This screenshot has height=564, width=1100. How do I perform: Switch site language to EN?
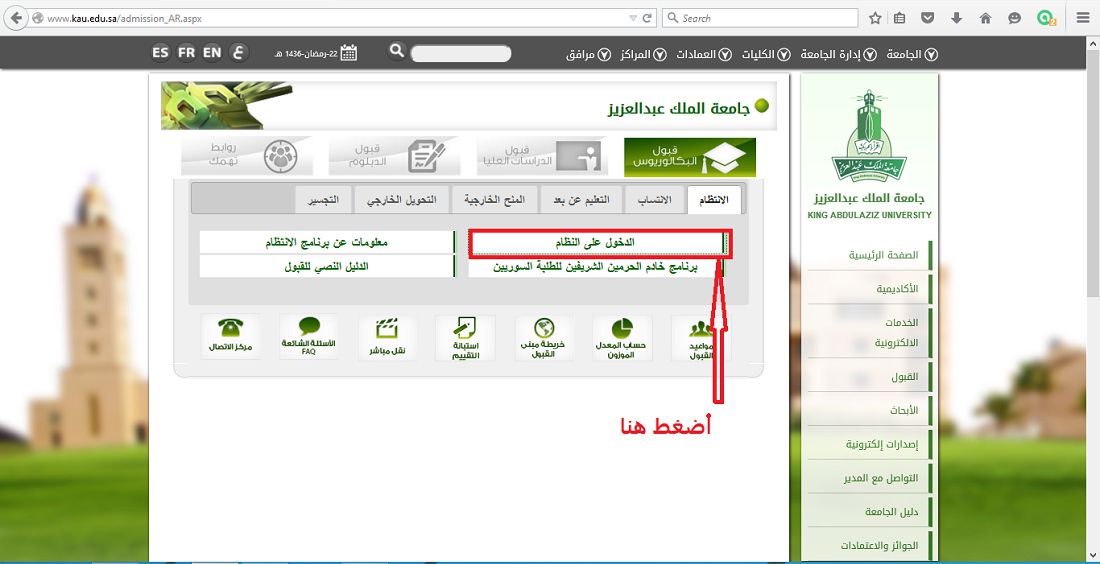coord(212,53)
